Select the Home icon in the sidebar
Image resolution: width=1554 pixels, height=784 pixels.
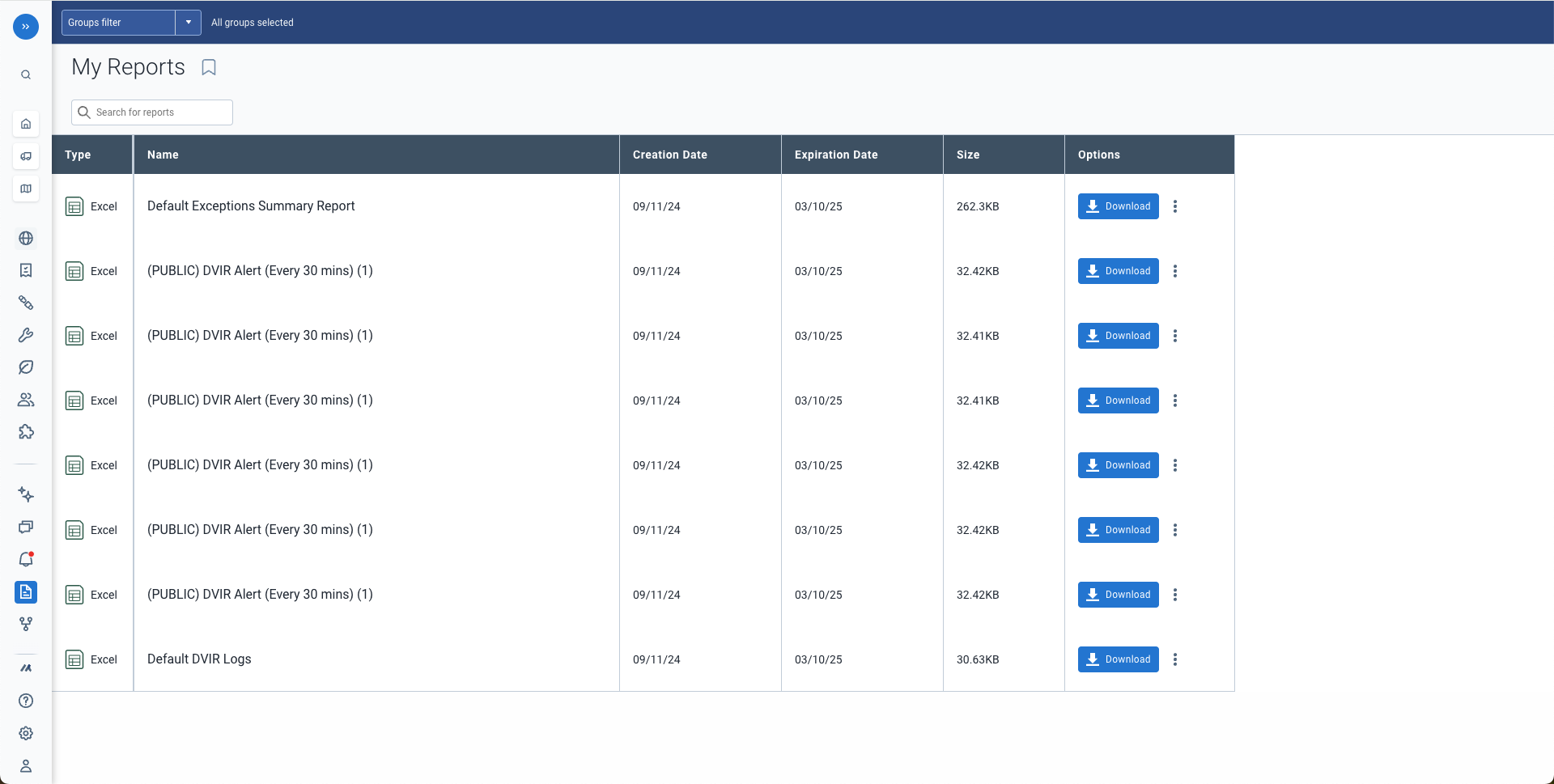pos(25,123)
